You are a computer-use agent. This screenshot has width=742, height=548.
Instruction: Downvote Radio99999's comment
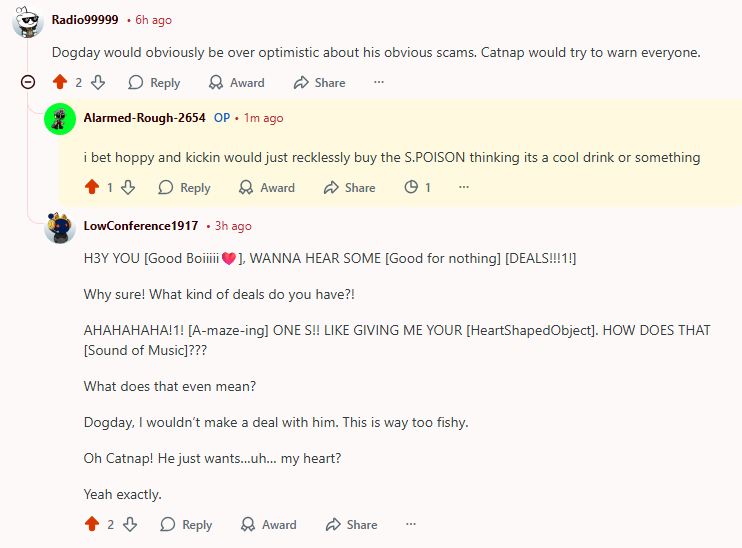[98, 83]
